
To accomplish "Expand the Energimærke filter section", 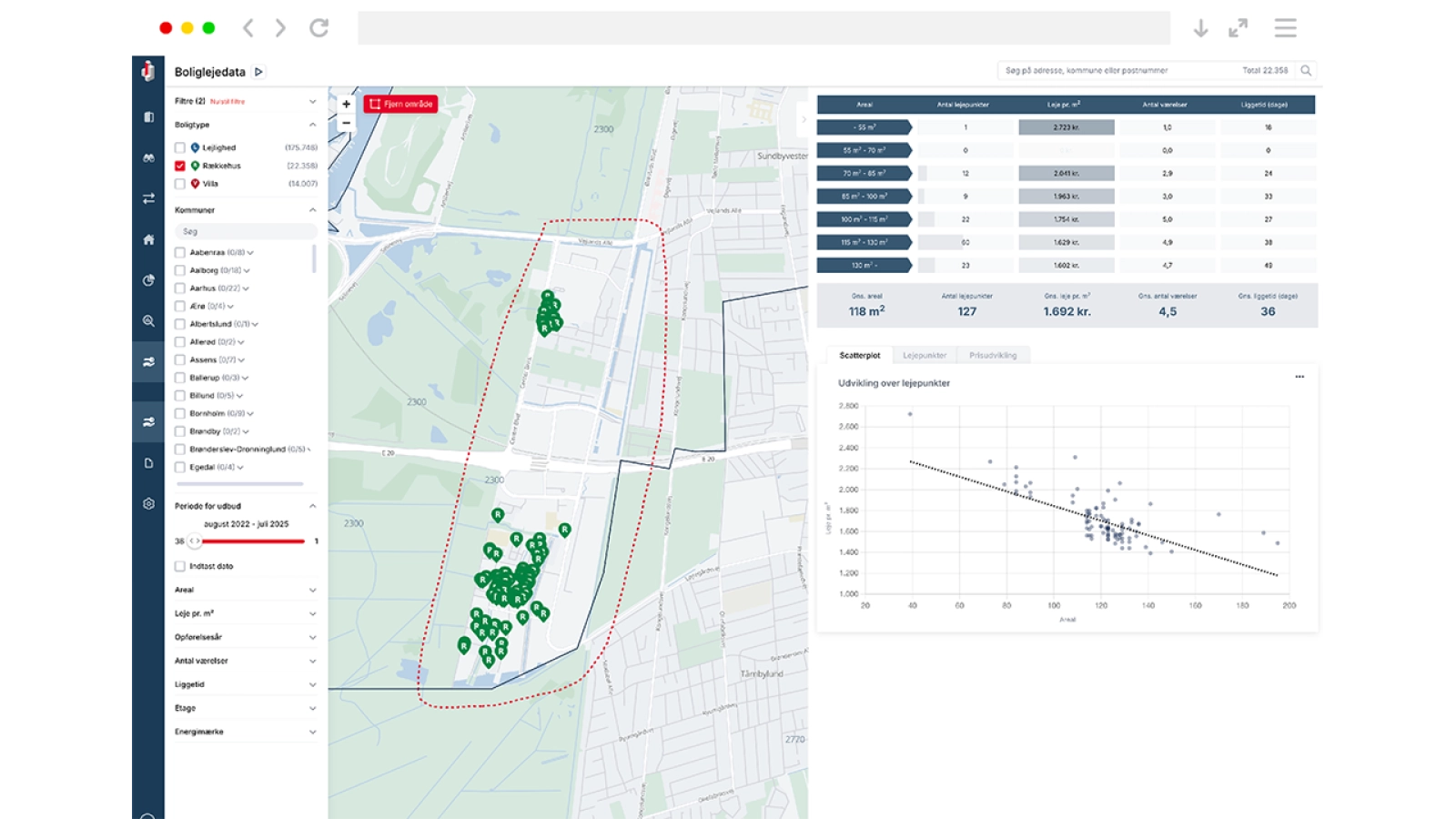I will (312, 732).
